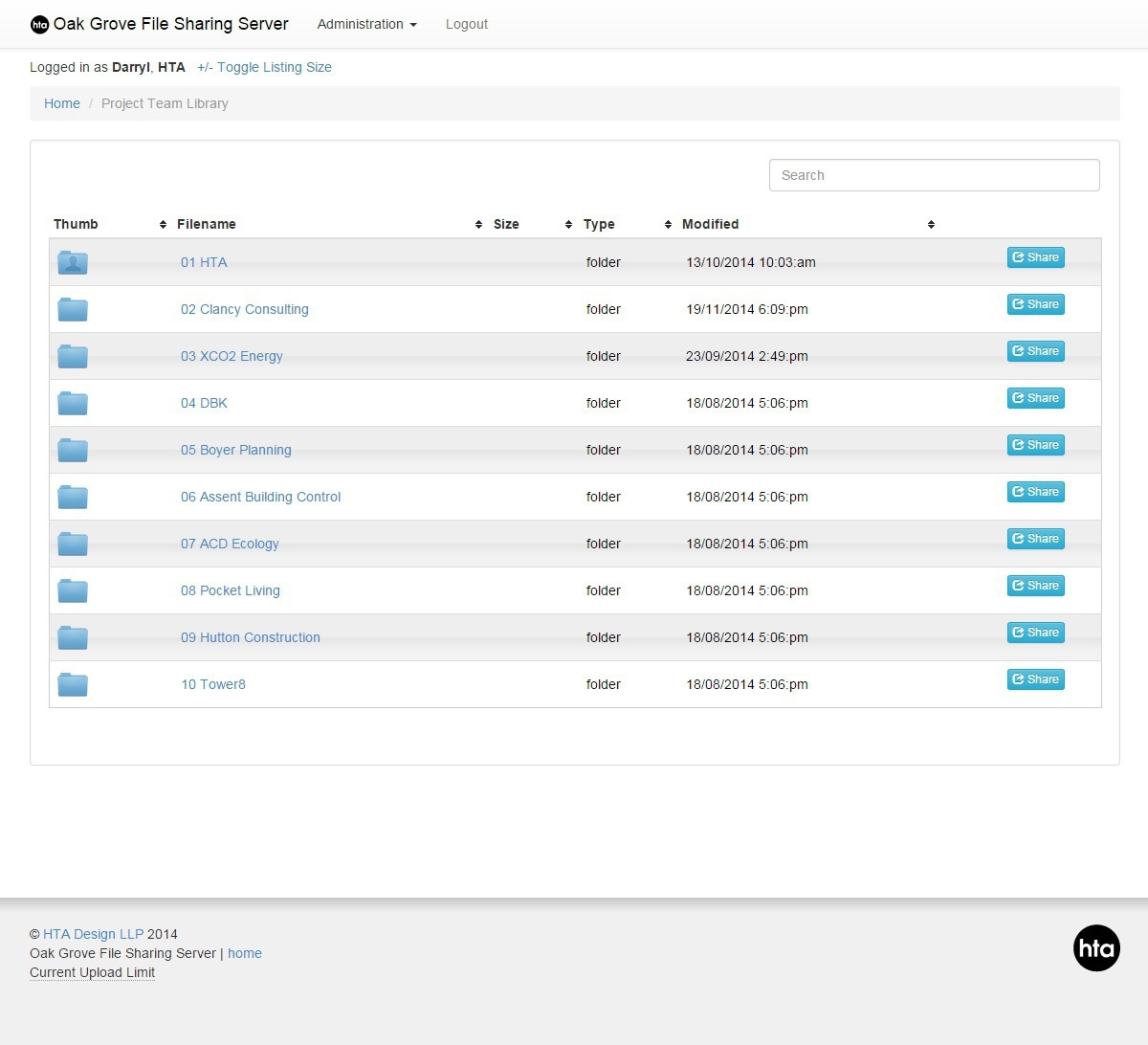
Task: Click the 01 HTA user folder icon
Action: 73,262
